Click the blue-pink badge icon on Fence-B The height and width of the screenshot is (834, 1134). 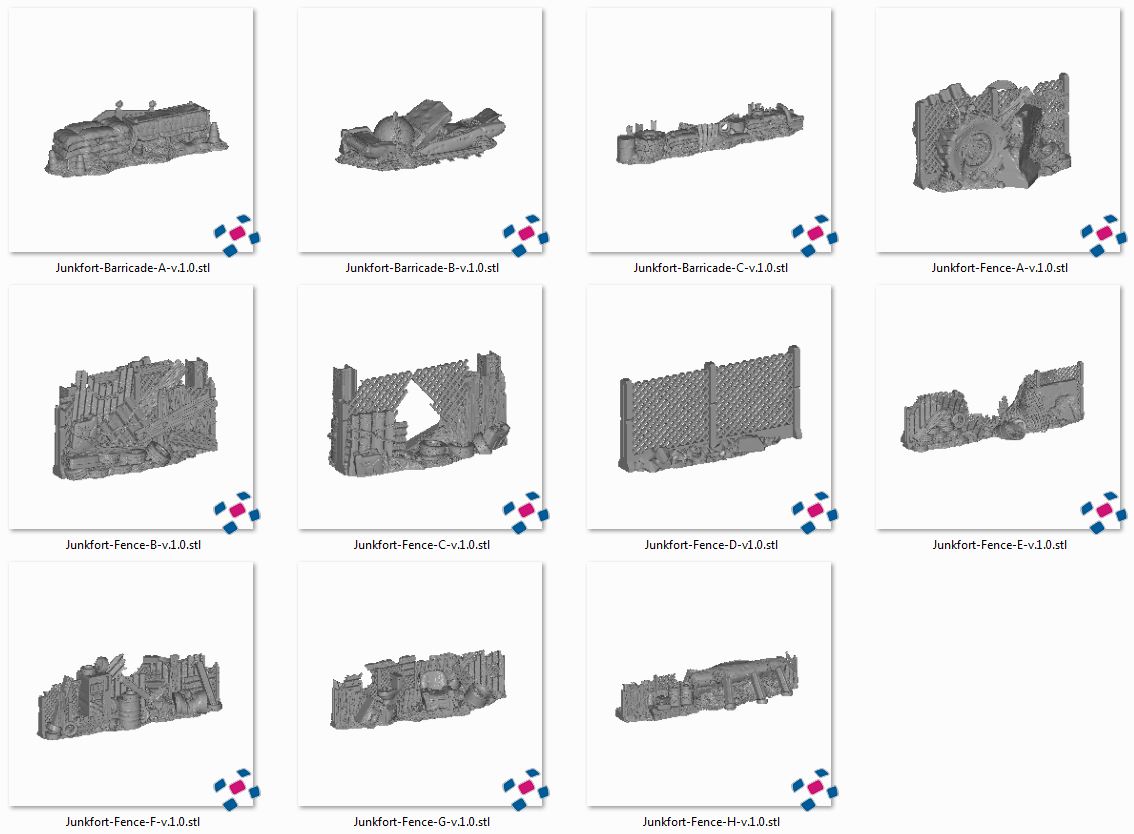click(236, 511)
